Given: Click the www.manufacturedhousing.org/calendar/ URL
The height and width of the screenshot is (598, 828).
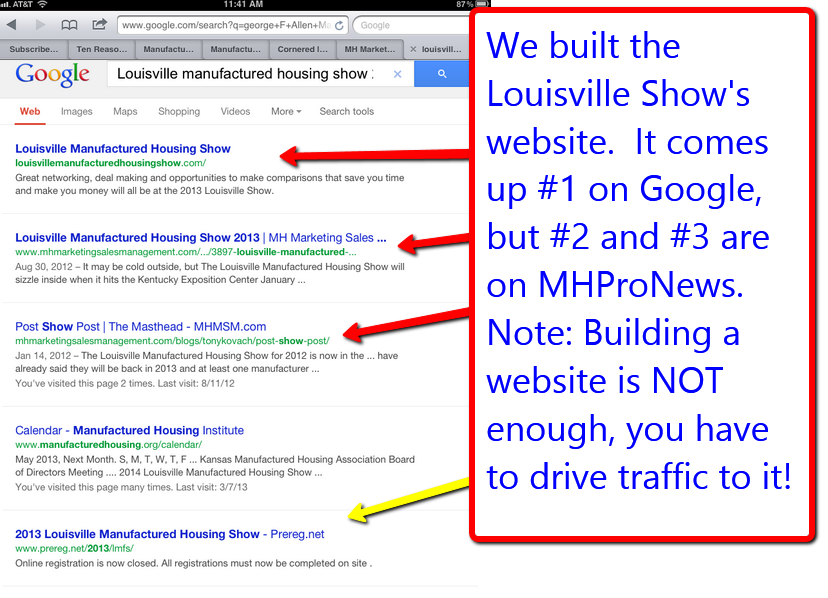Looking at the screenshot, I should (108, 445).
